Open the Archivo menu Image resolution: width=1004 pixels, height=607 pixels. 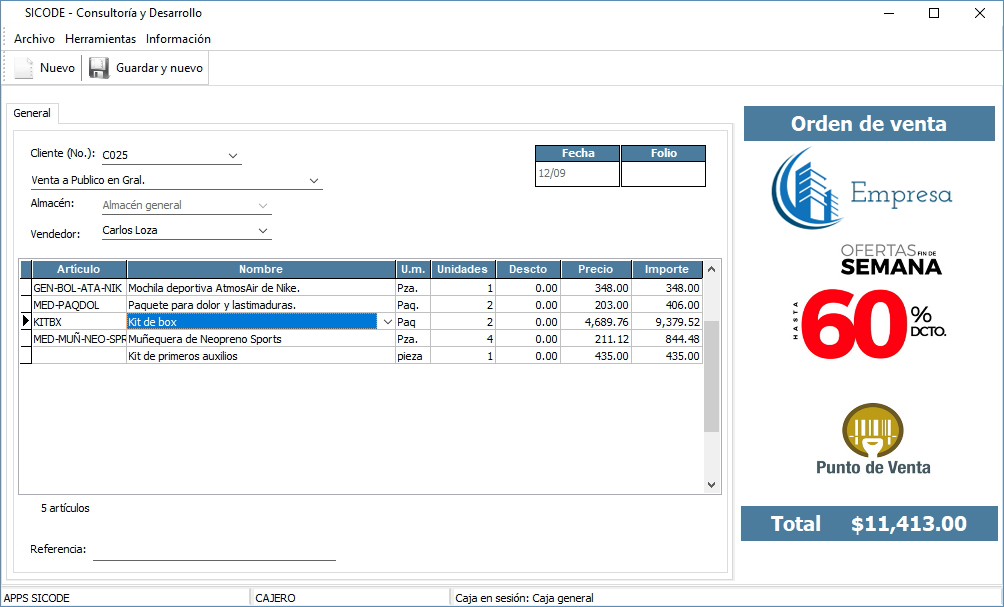pos(34,39)
